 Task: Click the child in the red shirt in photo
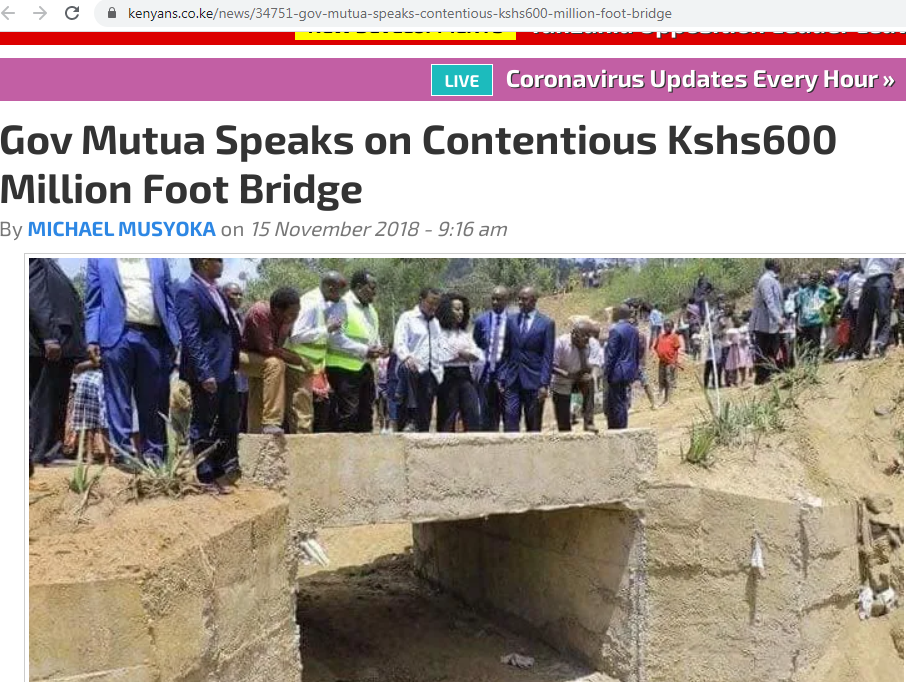(x=667, y=358)
